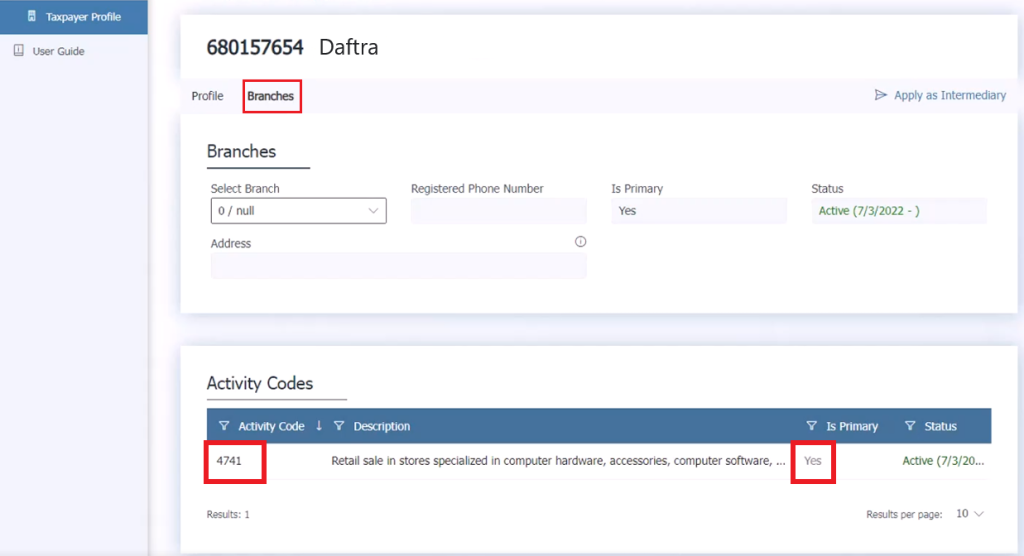
Task: Click the Is Primary field showing Yes
Action: coord(699,211)
